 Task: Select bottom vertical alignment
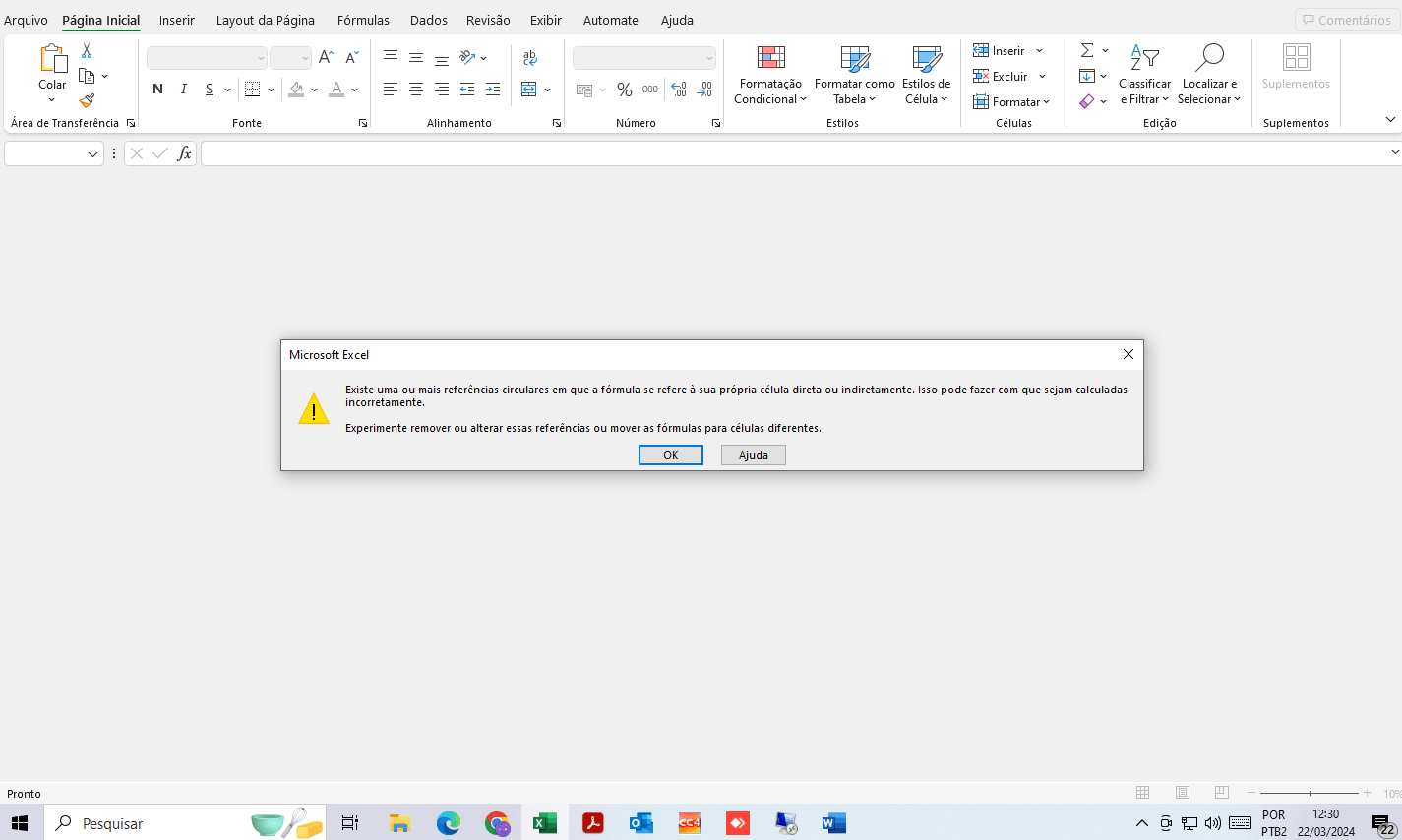pyautogui.click(x=442, y=58)
